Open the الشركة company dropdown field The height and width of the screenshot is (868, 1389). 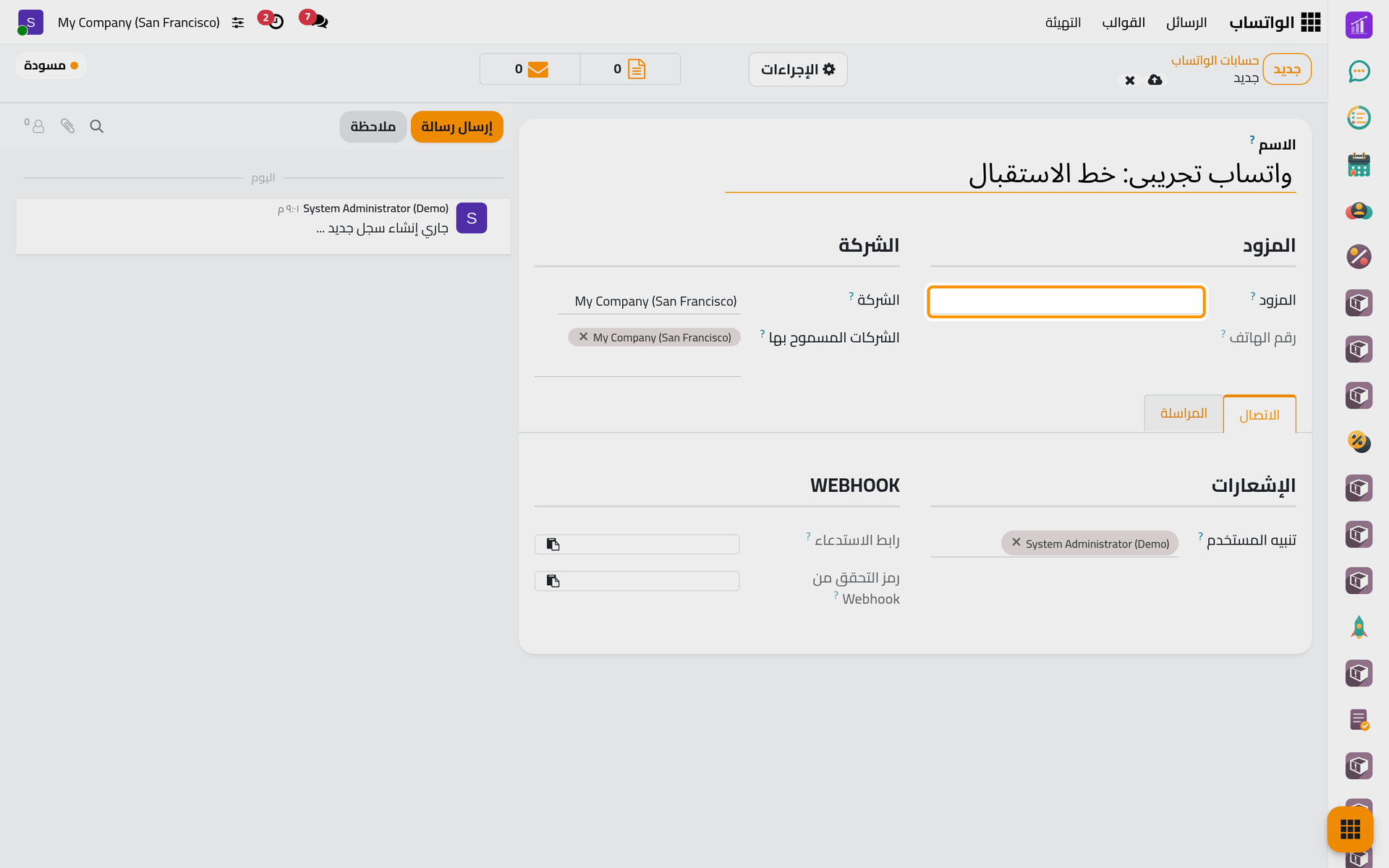pyautogui.click(x=649, y=302)
